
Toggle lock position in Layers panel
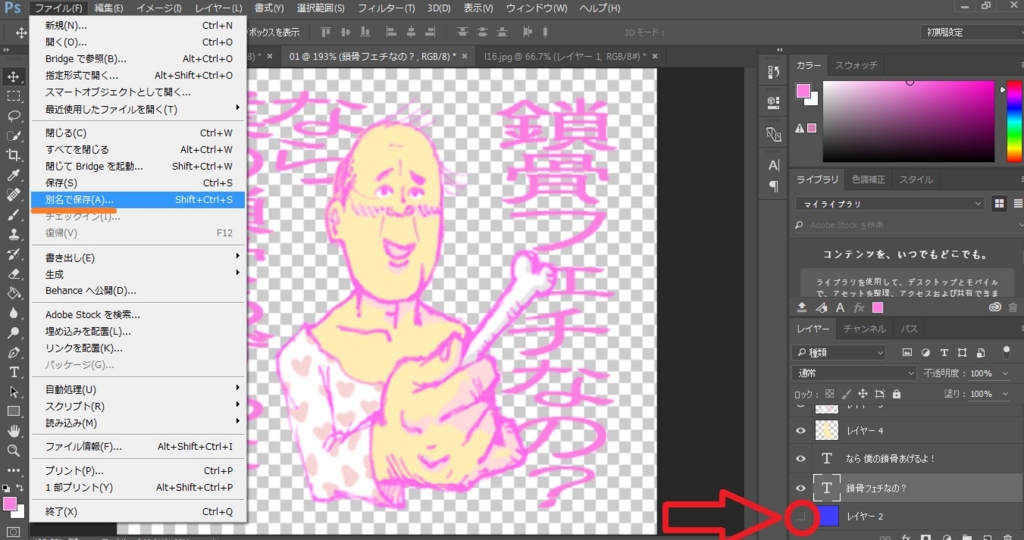point(863,394)
